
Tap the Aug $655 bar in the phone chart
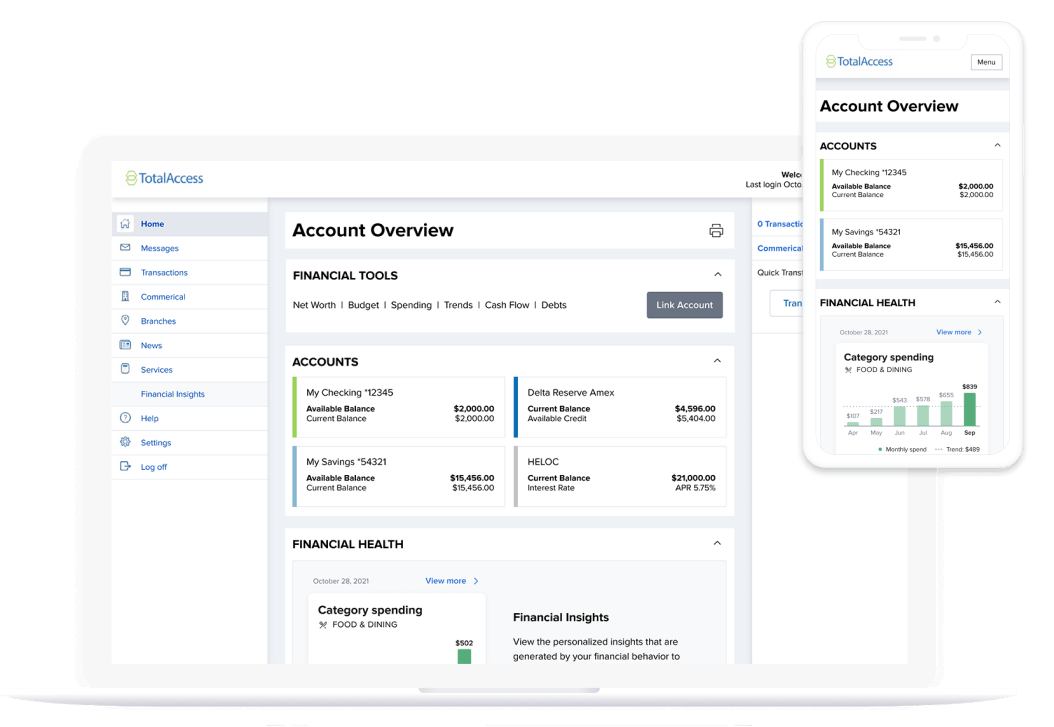click(946, 414)
